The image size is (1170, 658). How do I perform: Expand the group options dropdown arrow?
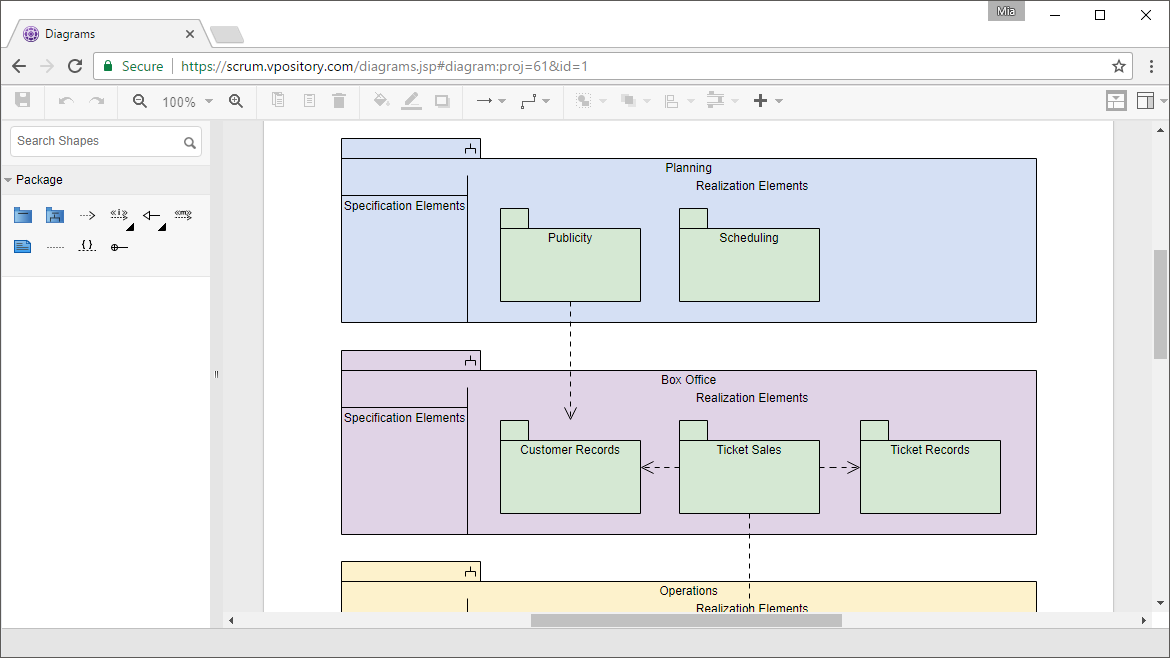coord(603,101)
